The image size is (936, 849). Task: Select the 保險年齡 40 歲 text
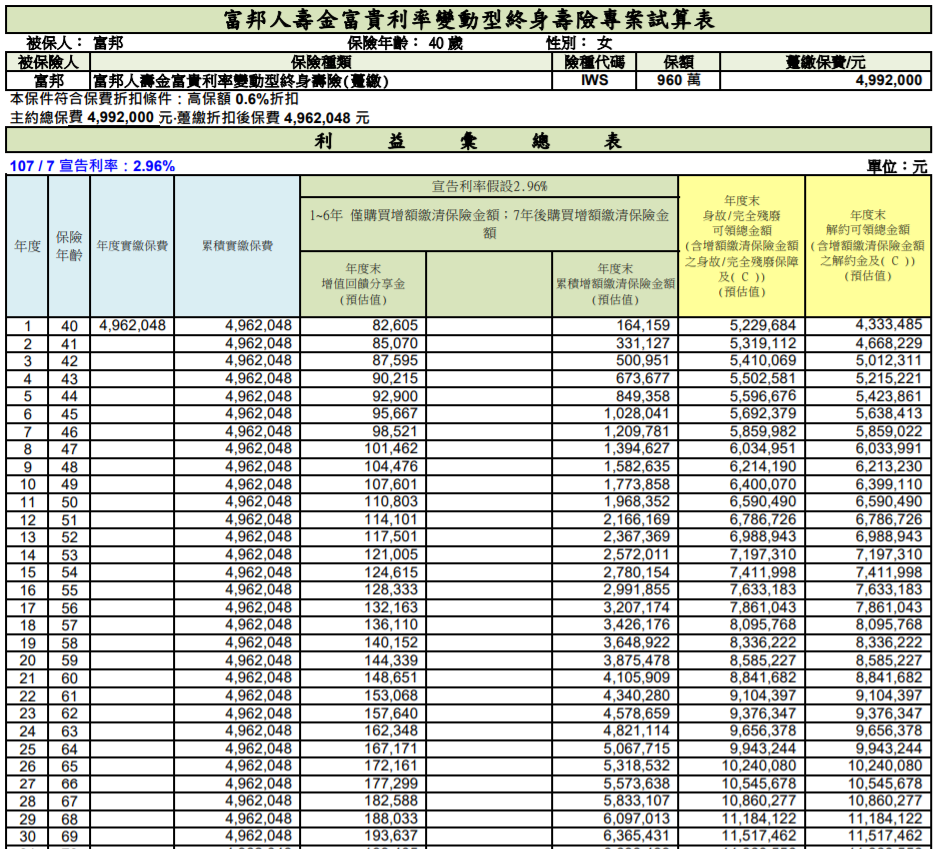click(x=405, y=43)
